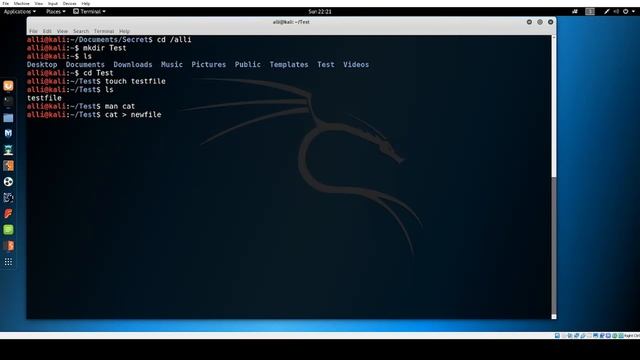This screenshot has height=360, width=640.
Task: Launch the red F Faraday dock icon
Action: [x=8, y=213]
